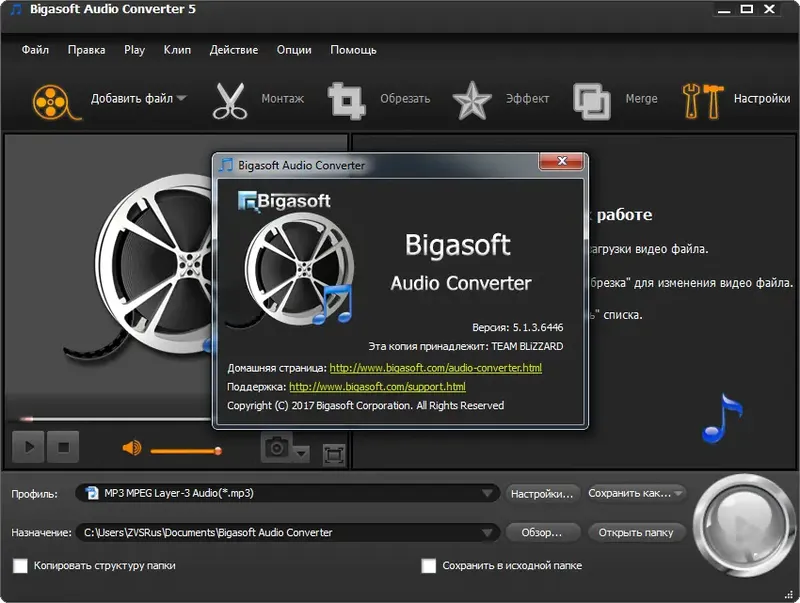The width and height of the screenshot is (800, 603).
Task: Expand the Добавить файл dropdown arrow
Action: pyautogui.click(x=180, y=98)
